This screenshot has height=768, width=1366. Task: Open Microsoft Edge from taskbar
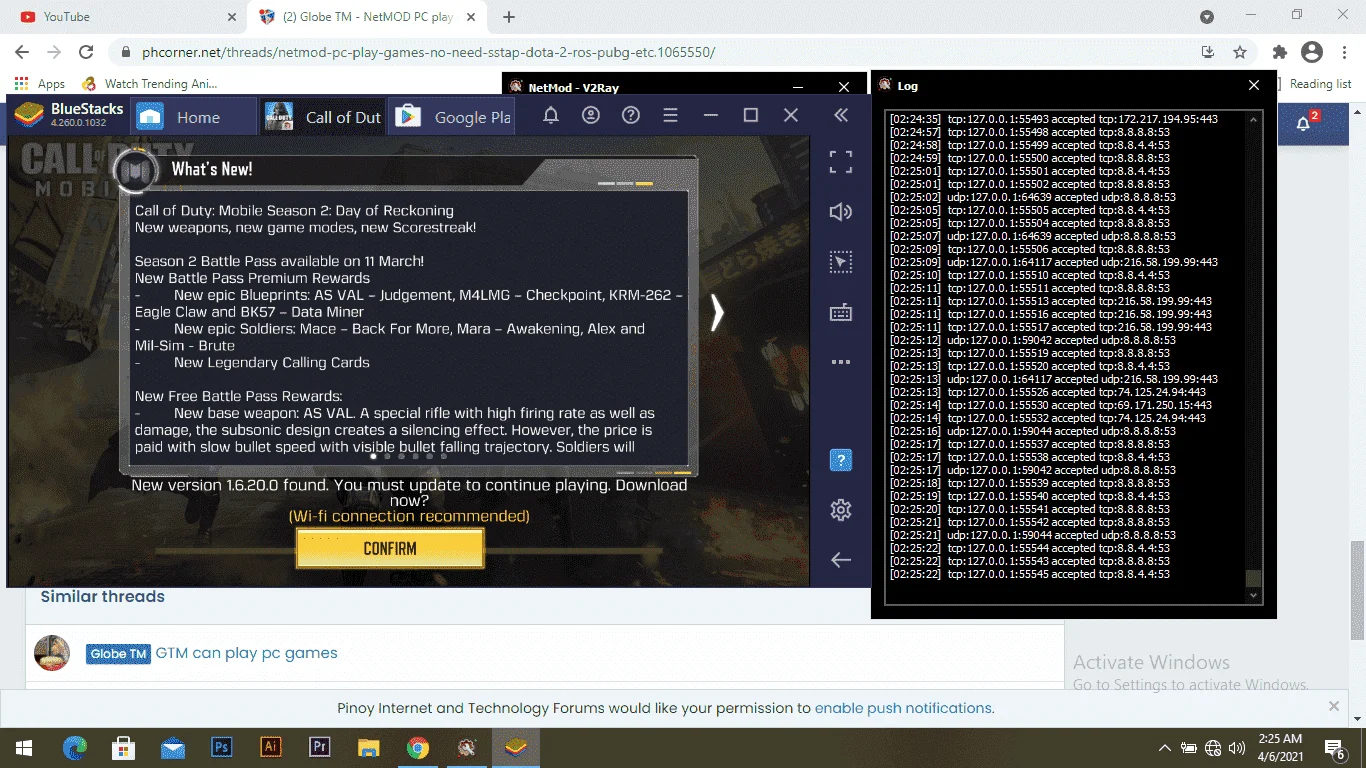pos(75,747)
